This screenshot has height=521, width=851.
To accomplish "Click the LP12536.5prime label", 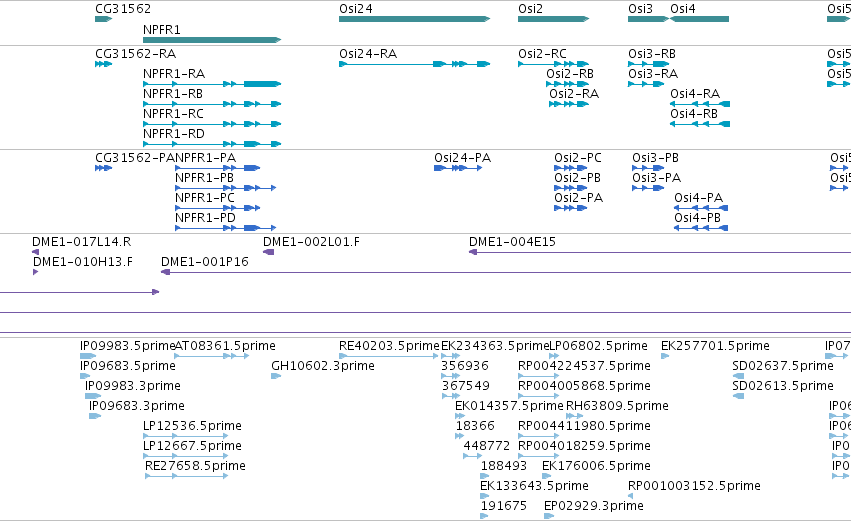I will coord(192,426).
